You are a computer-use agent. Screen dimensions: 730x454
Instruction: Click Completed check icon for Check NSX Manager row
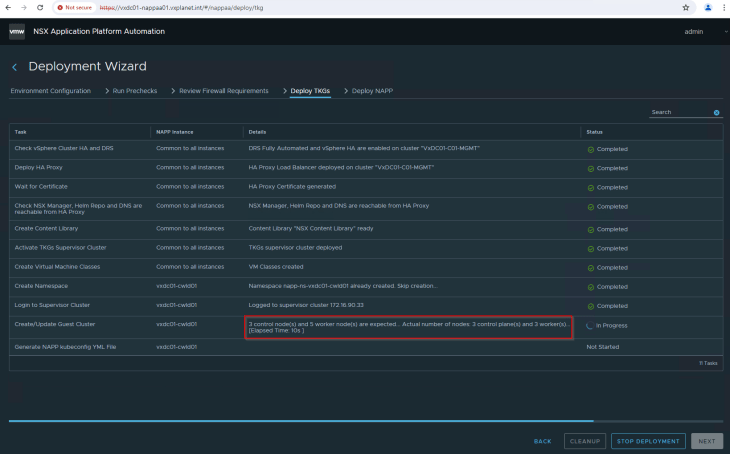591,207
